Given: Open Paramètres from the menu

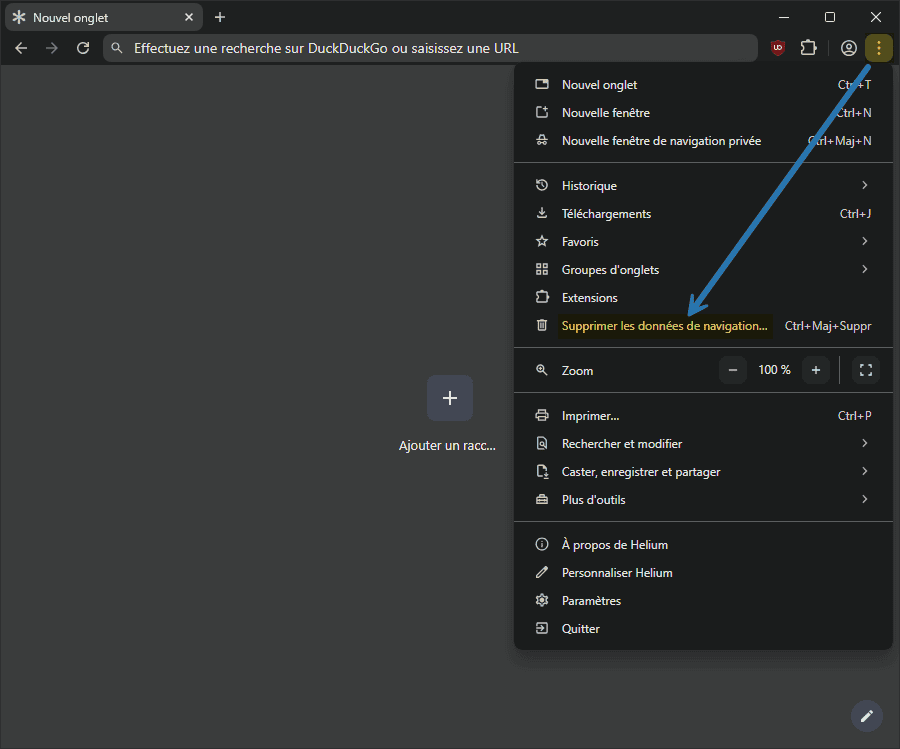Looking at the screenshot, I should pyautogui.click(x=703, y=601).
